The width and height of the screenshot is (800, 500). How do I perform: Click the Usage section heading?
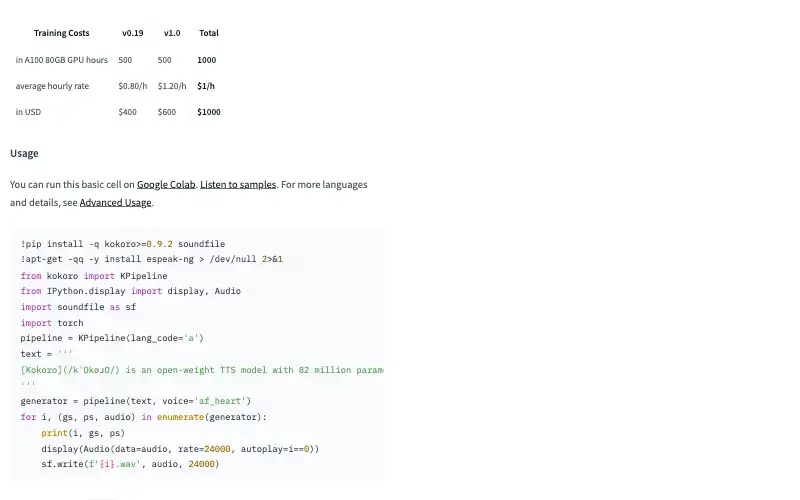[24, 154]
